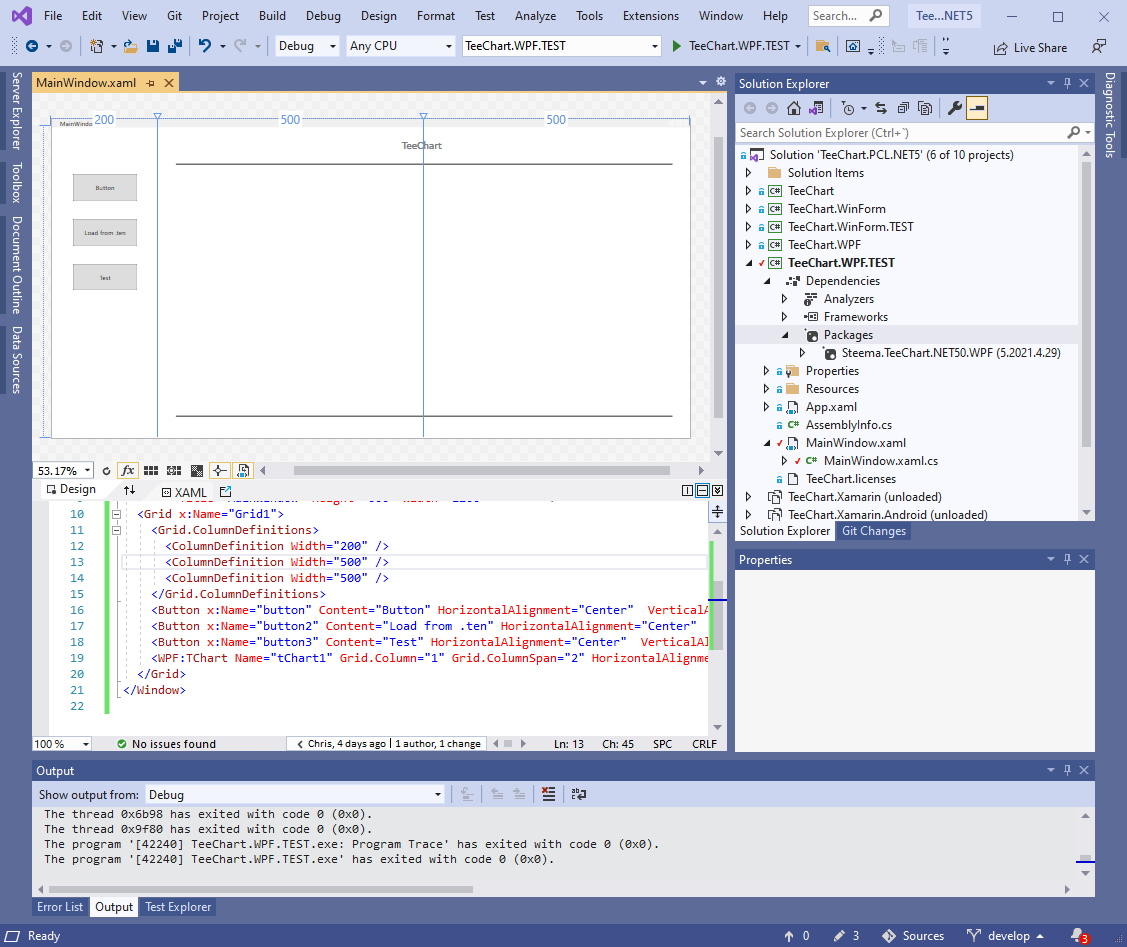Toggle the artboard background checker icon
The height and width of the screenshot is (947, 1127).
point(197,471)
